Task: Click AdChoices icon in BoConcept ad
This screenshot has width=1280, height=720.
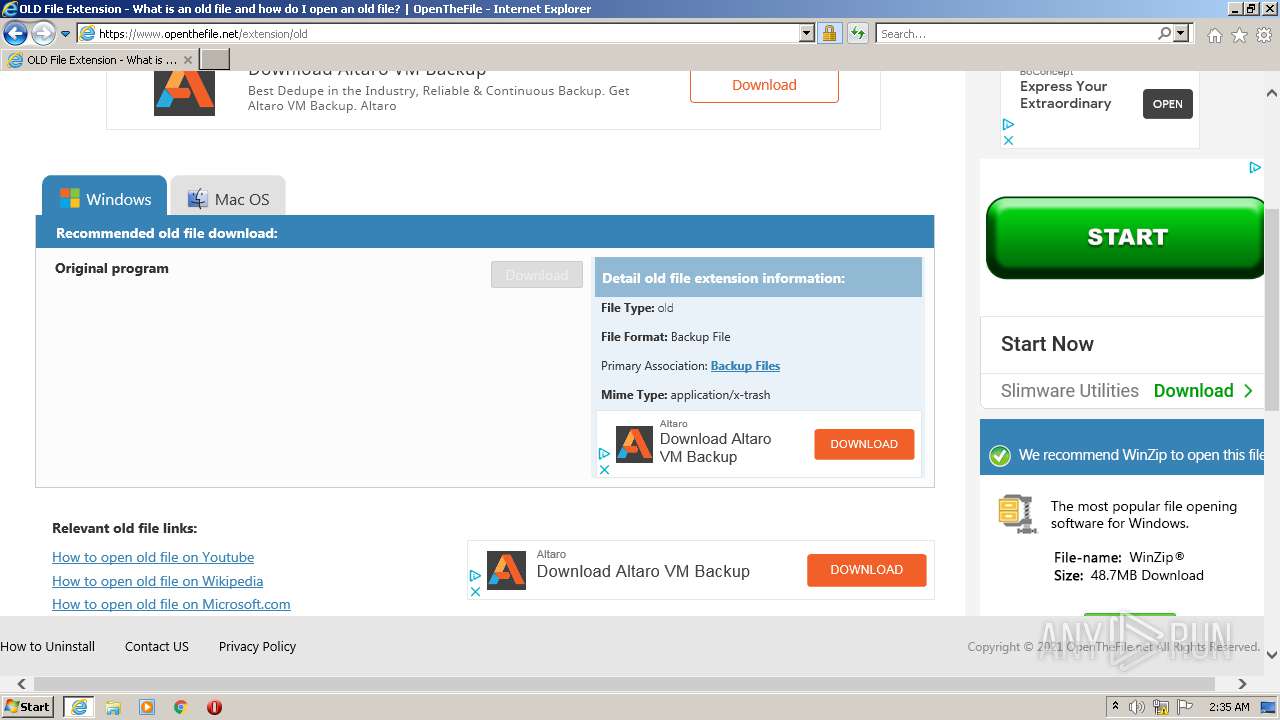Action: point(1008,125)
